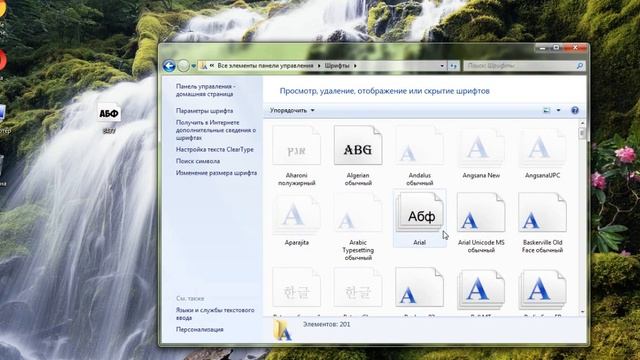Expand the address bar history dropdown
This screenshot has height=360, width=640.
(442, 66)
